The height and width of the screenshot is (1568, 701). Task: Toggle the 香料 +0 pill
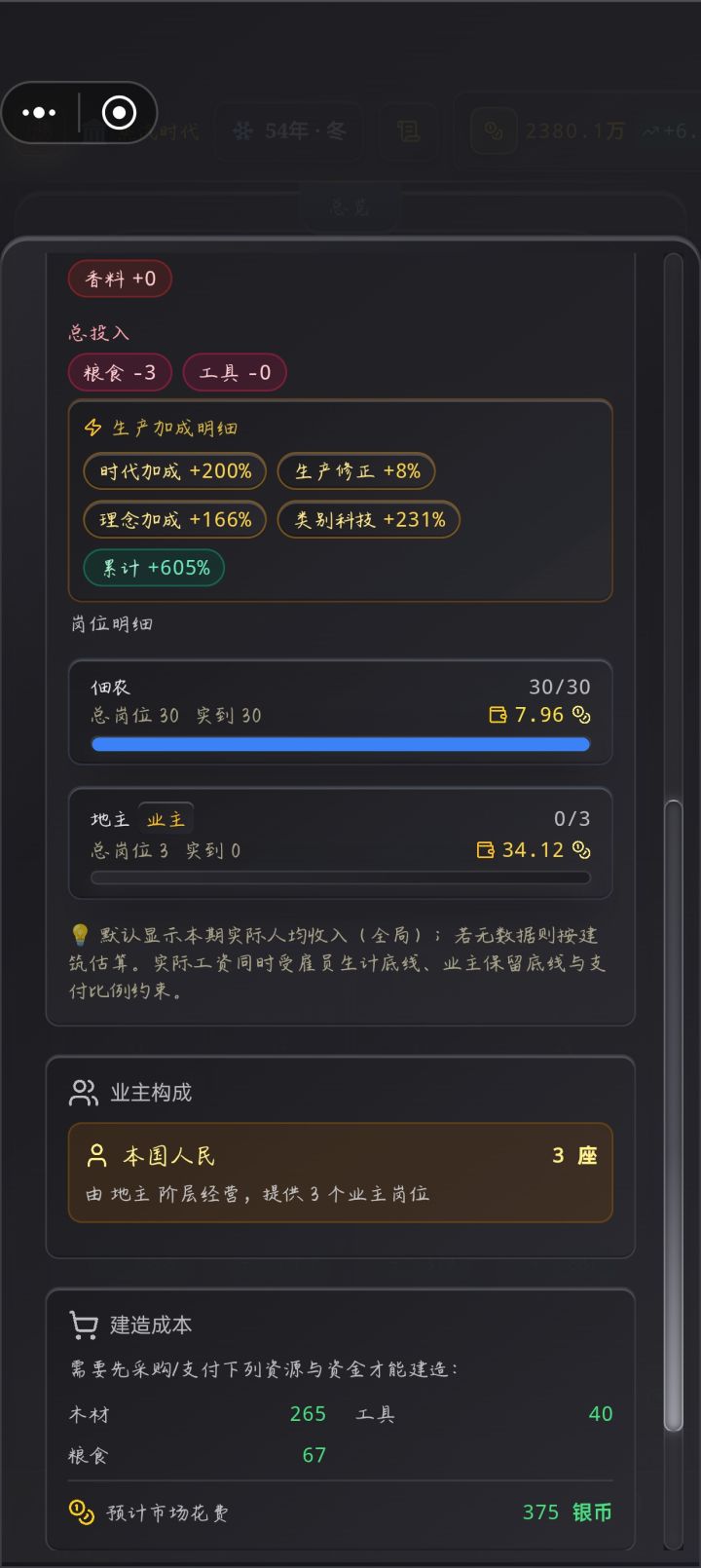coord(119,279)
